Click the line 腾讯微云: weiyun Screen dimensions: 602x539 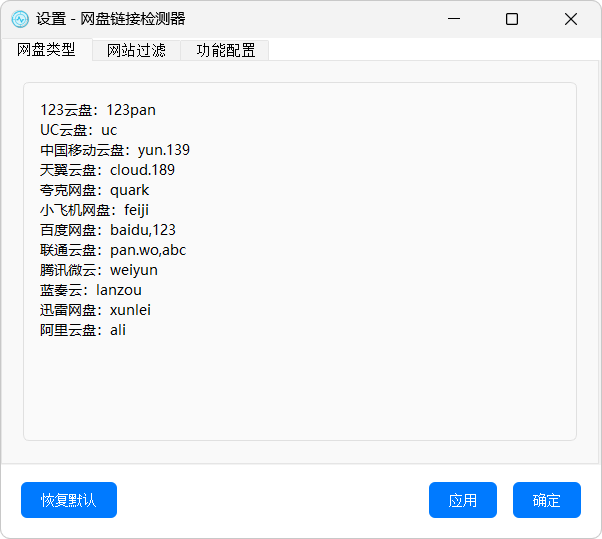(99, 270)
